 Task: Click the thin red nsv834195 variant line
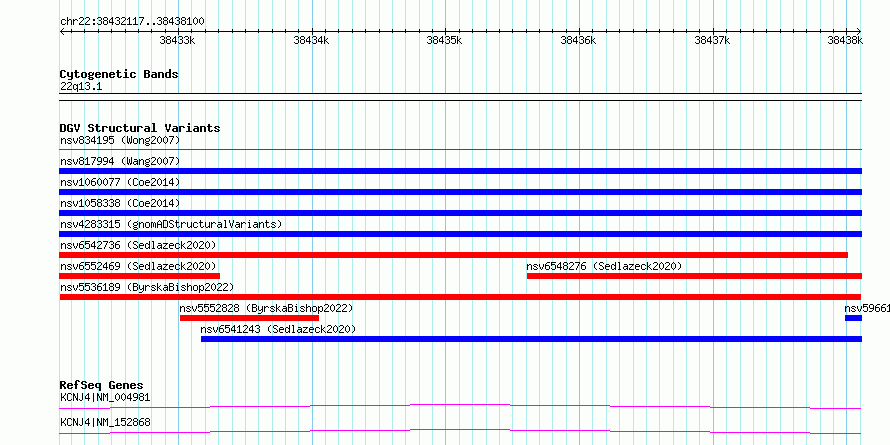point(460,150)
